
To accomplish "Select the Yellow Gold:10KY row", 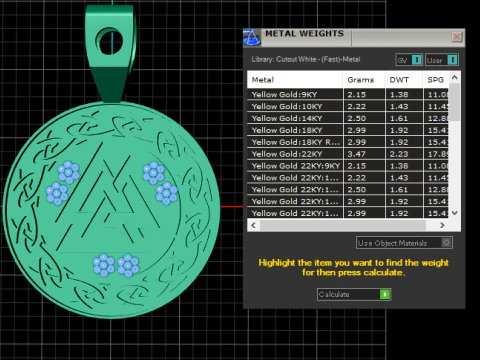I will coord(348,106).
